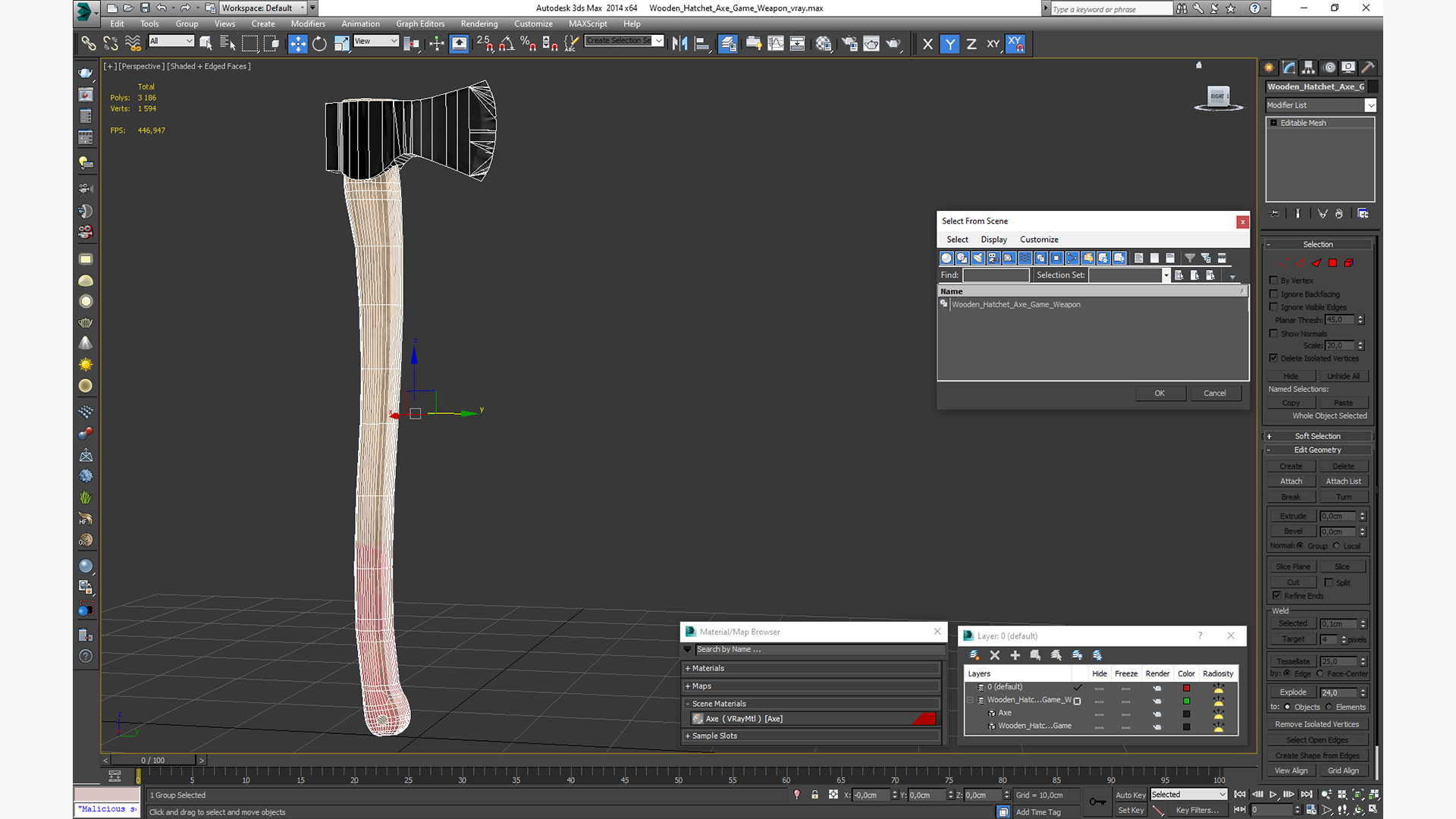Click the ViewCube in viewport
Image resolution: width=1456 pixels, height=819 pixels.
[1218, 97]
